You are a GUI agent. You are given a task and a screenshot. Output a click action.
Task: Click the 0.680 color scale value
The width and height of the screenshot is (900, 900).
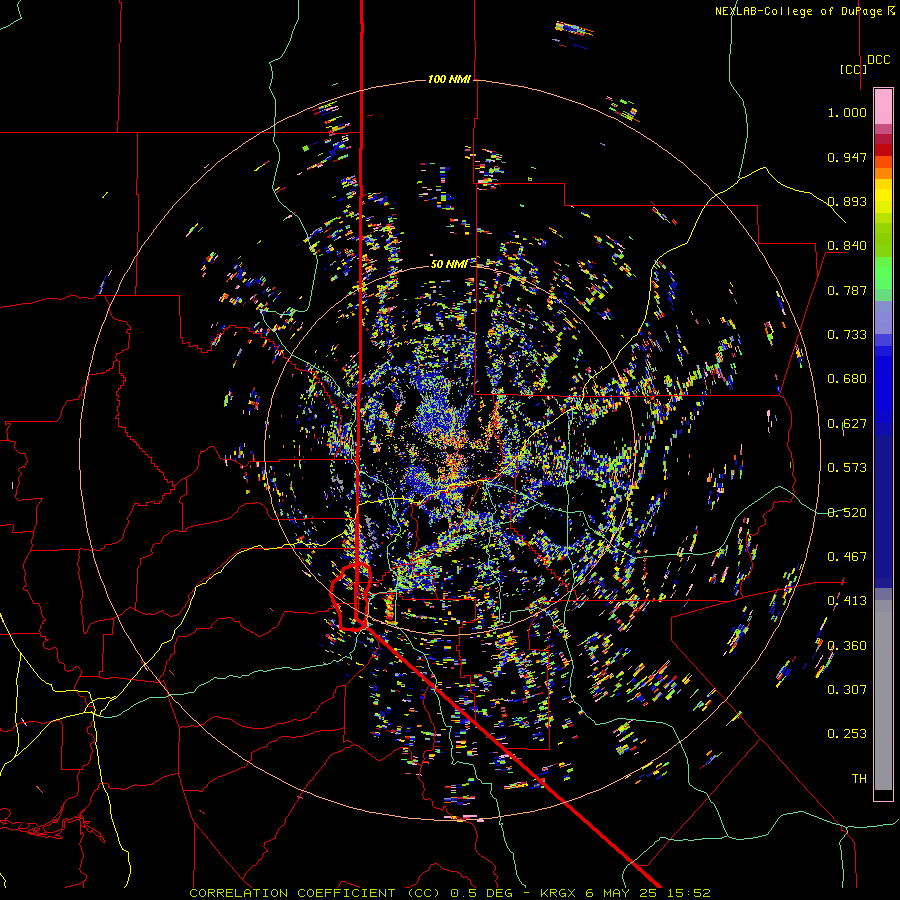pyautogui.click(x=847, y=379)
